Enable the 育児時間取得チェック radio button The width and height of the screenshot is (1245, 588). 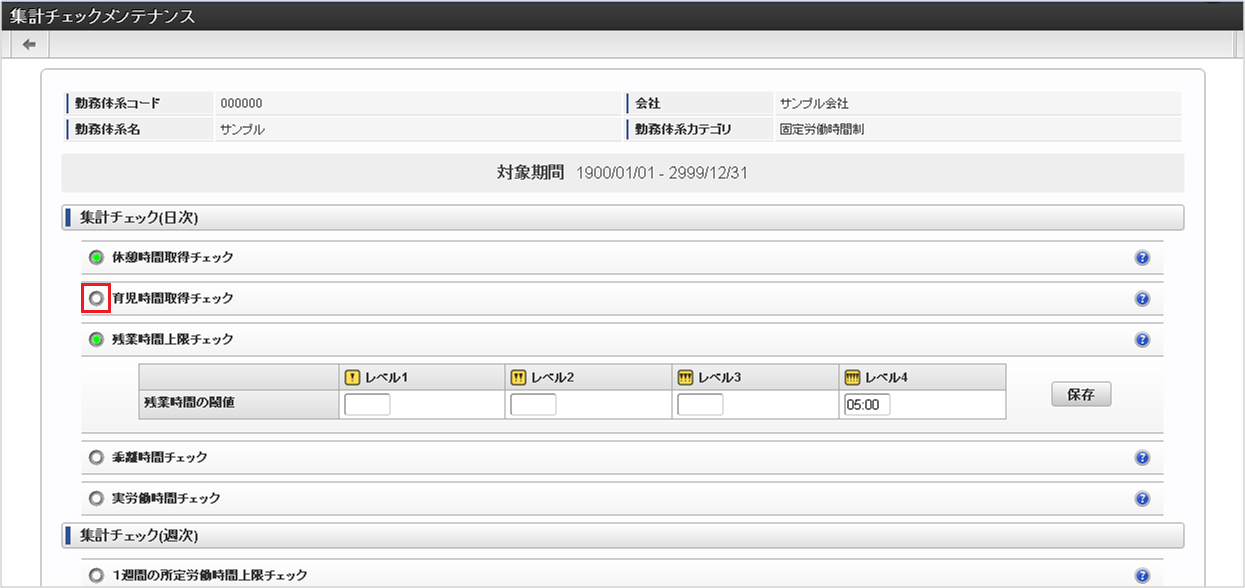(x=96, y=299)
